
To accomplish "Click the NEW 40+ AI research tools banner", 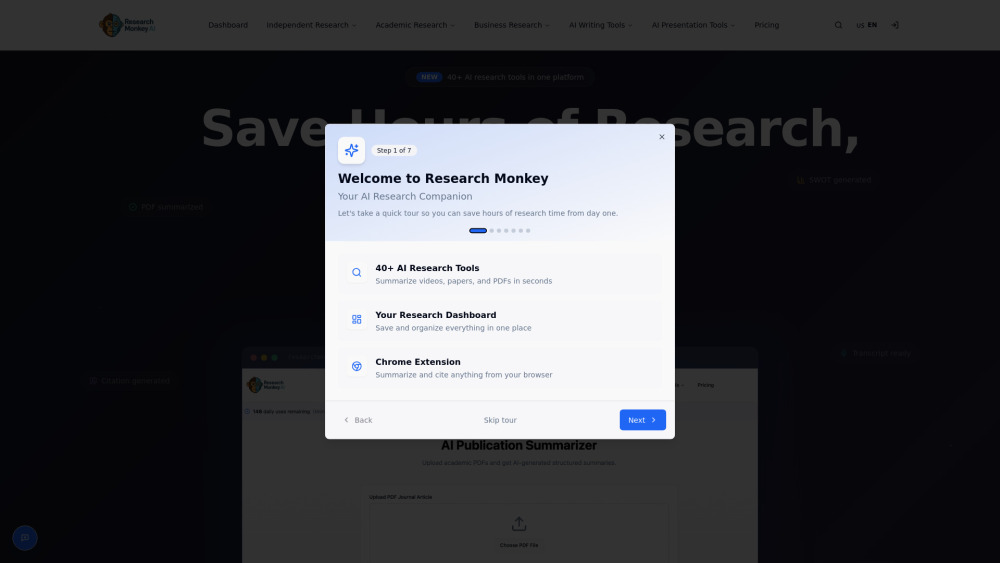I will [500, 77].
